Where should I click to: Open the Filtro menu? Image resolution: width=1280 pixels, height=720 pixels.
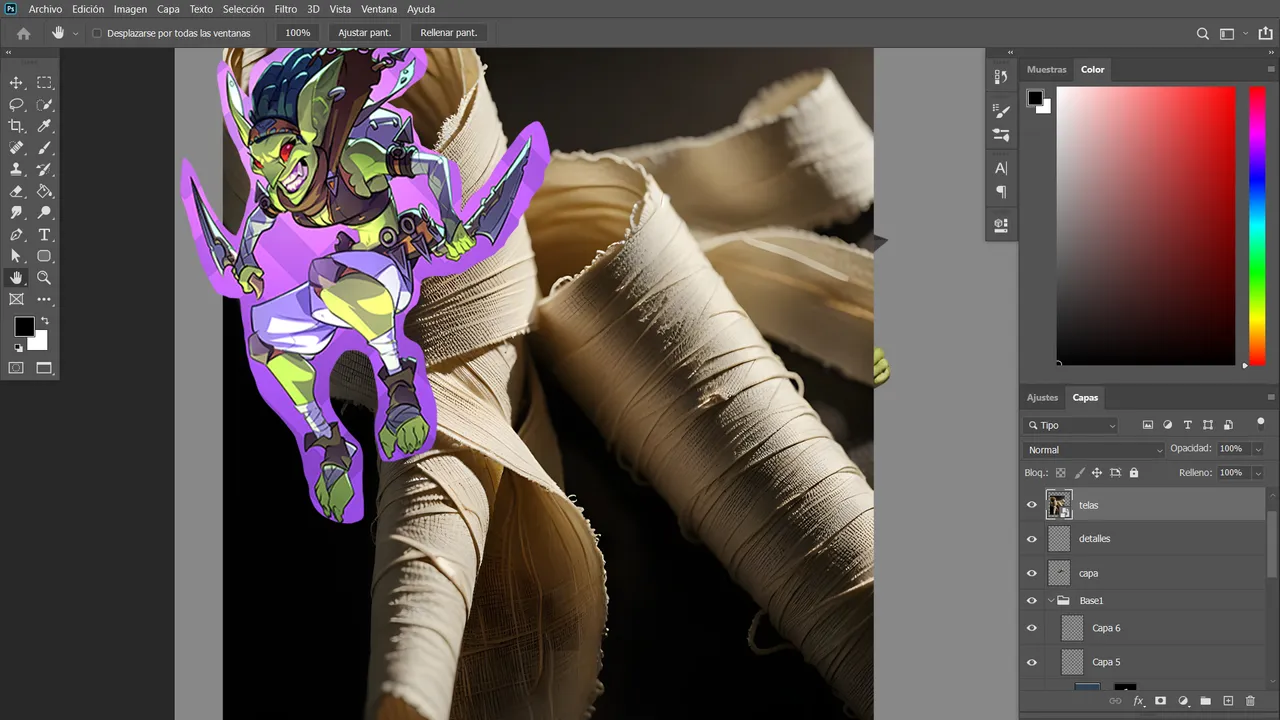point(285,9)
